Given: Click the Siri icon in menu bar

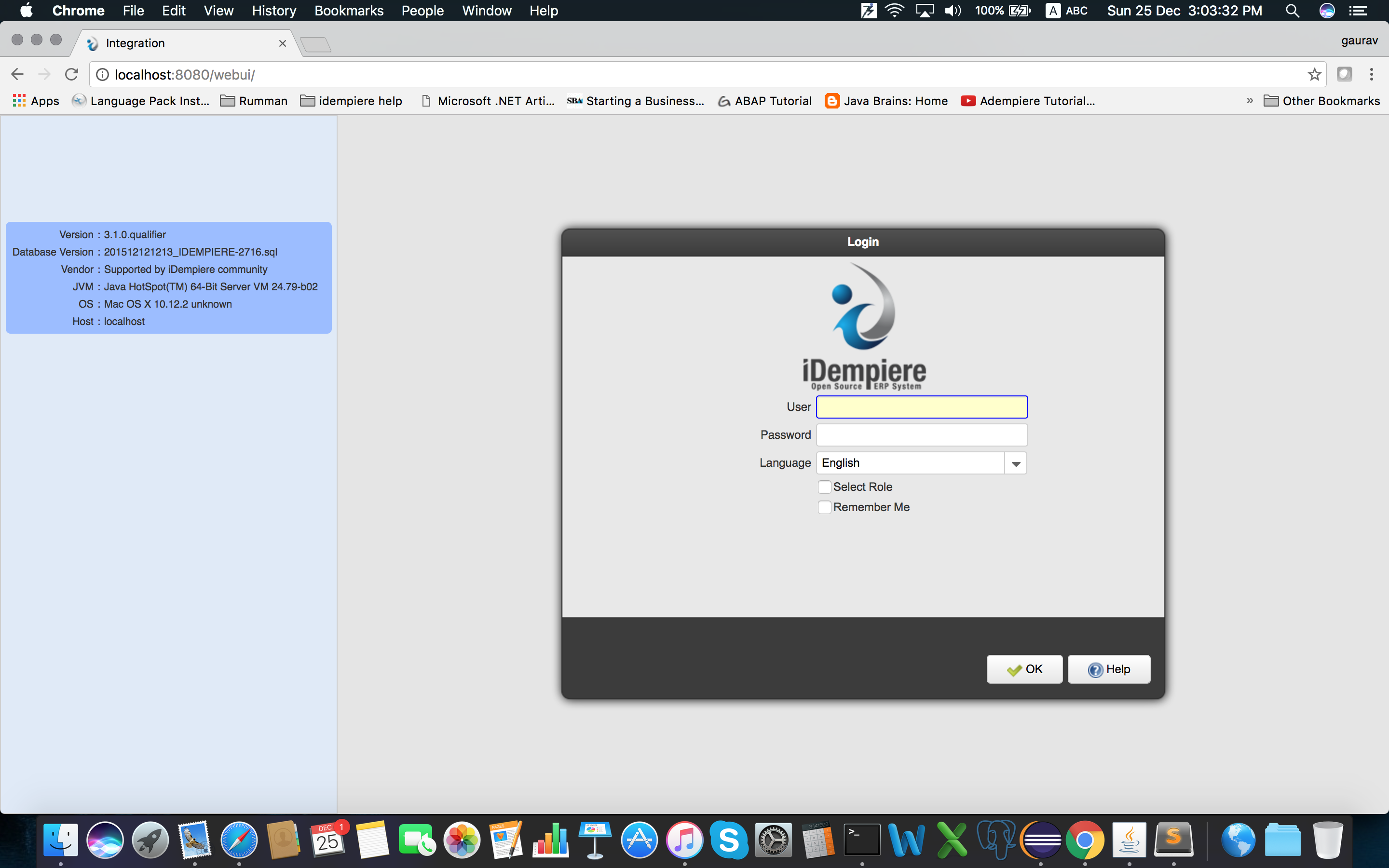Looking at the screenshot, I should (x=1326, y=10).
